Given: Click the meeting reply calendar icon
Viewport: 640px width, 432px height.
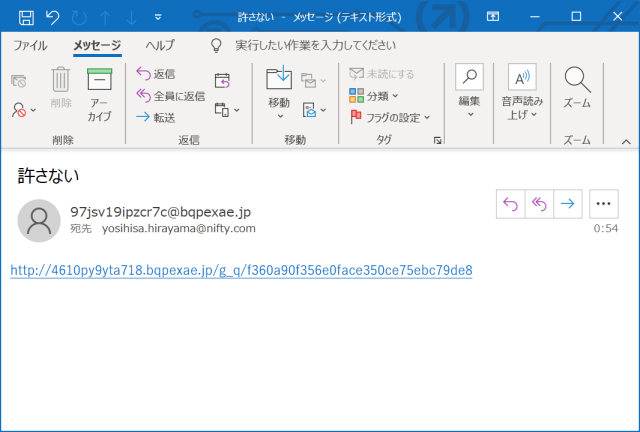Looking at the screenshot, I should (222, 80).
